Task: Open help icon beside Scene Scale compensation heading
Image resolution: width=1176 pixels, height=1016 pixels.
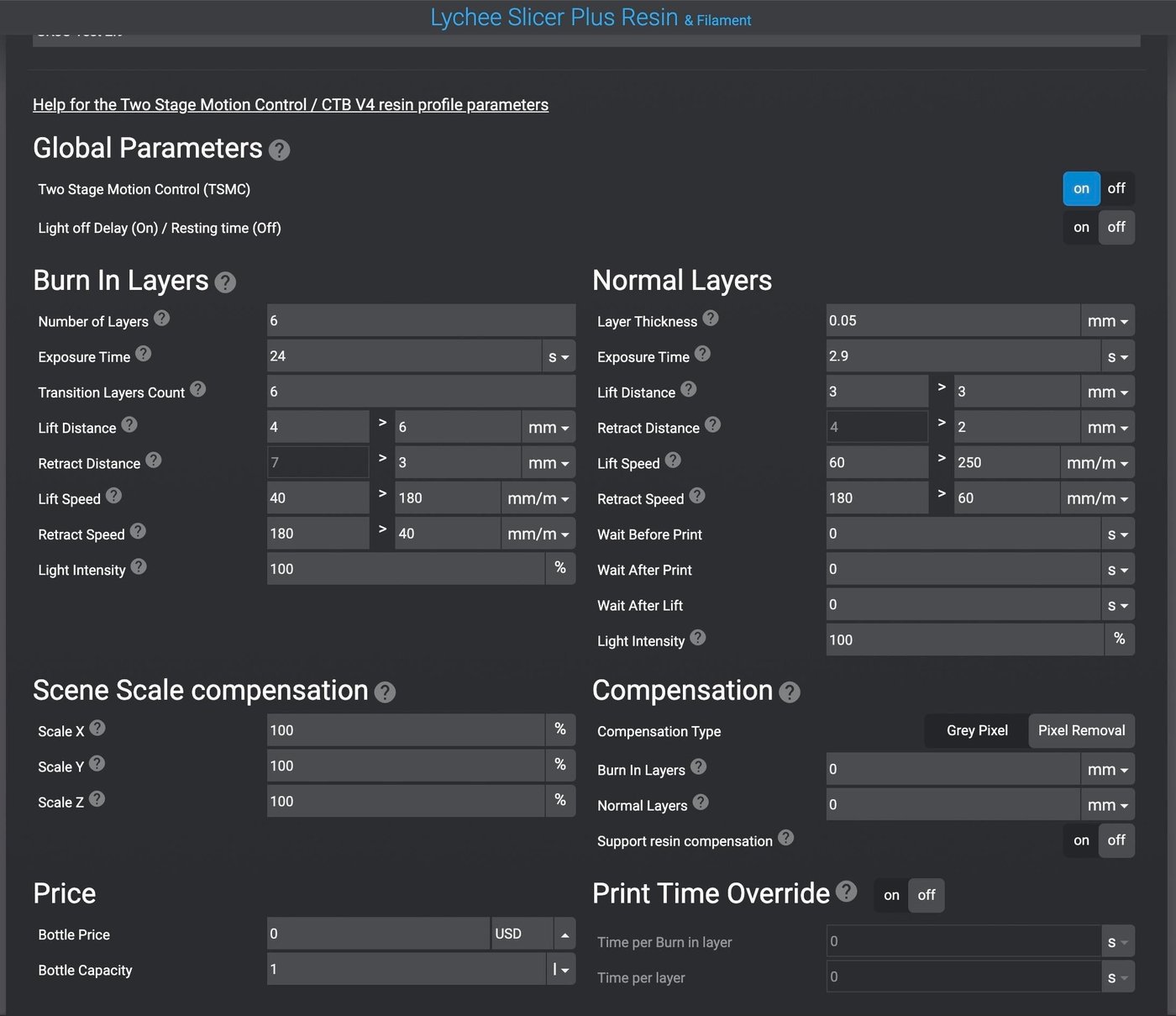Action: [385, 692]
